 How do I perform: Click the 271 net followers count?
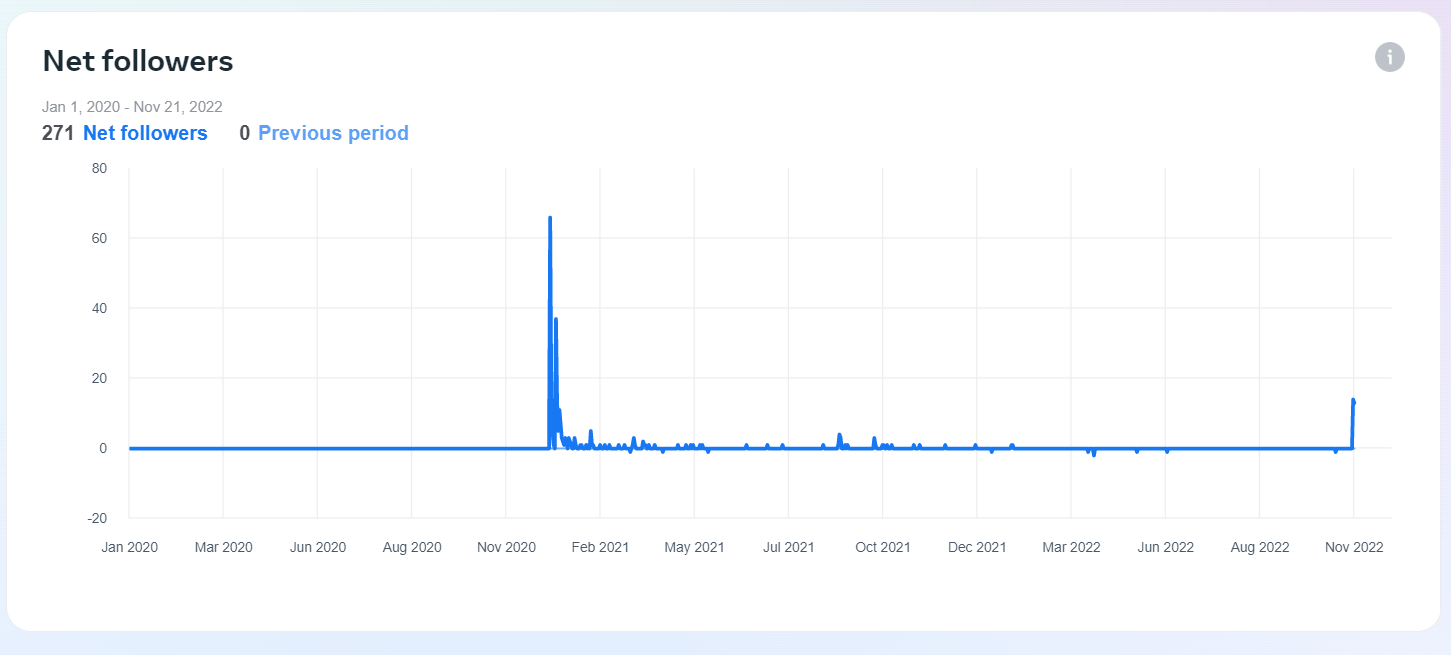tap(58, 133)
